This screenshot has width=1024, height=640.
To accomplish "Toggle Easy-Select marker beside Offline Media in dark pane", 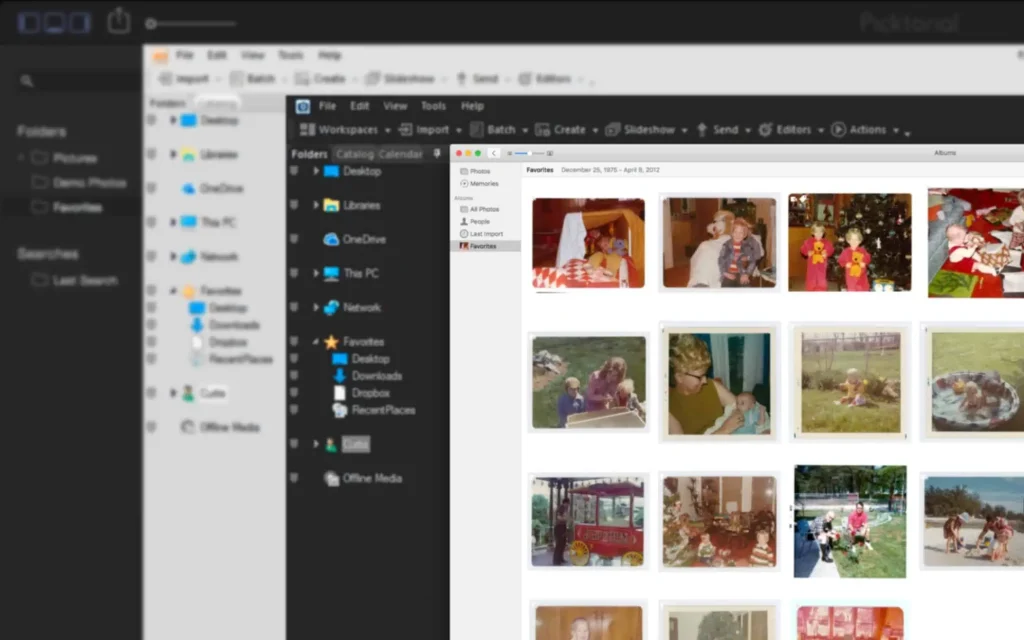I will (x=294, y=478).
